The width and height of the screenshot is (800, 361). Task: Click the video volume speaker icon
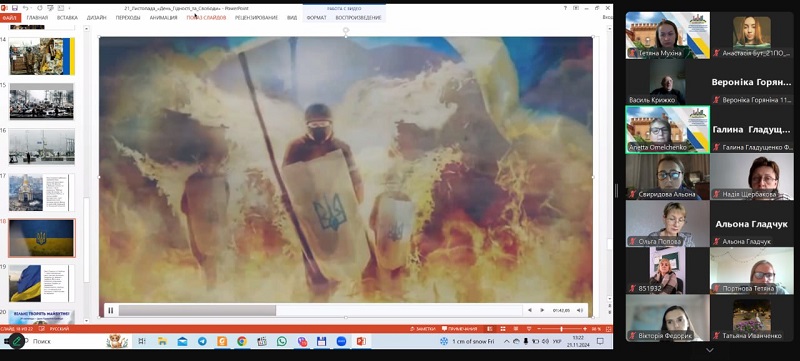click(x=580, y=310)
